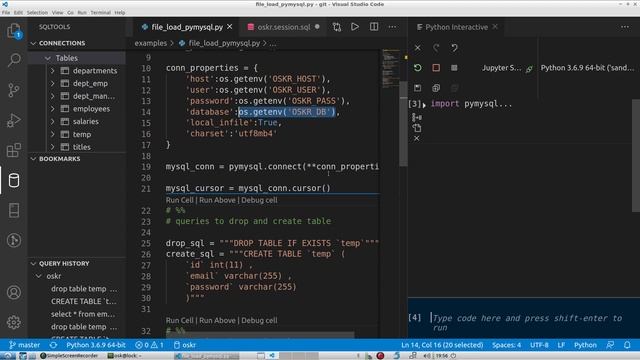Collapse the BOOKMARKS section
The image size is (640, 360).
[x=33, y=159]
